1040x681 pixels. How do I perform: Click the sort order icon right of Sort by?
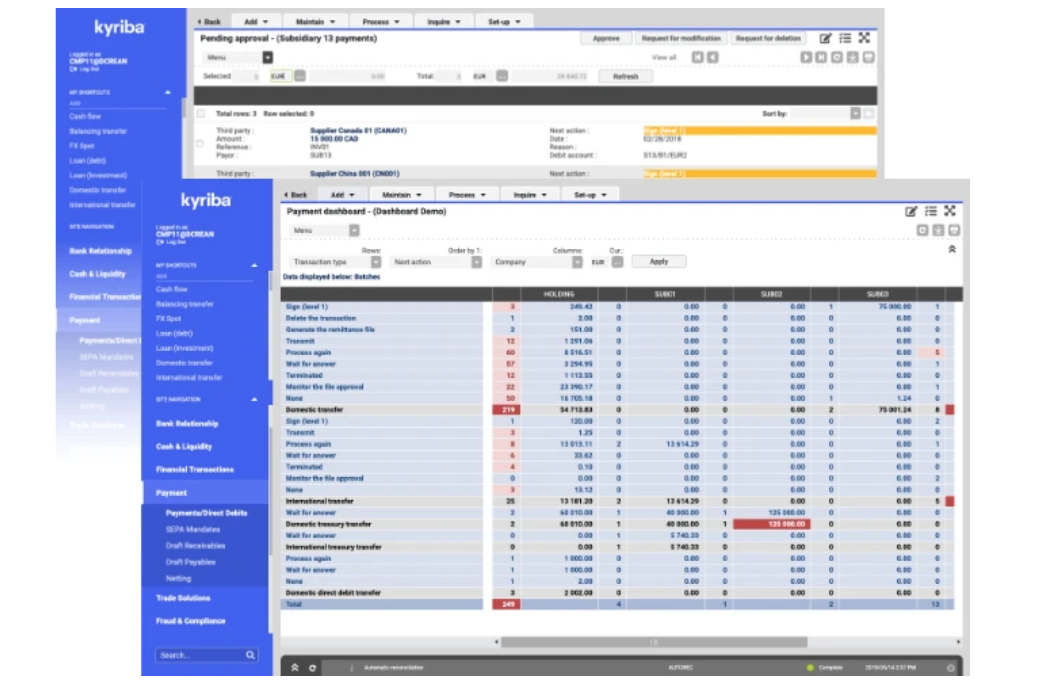869,114
